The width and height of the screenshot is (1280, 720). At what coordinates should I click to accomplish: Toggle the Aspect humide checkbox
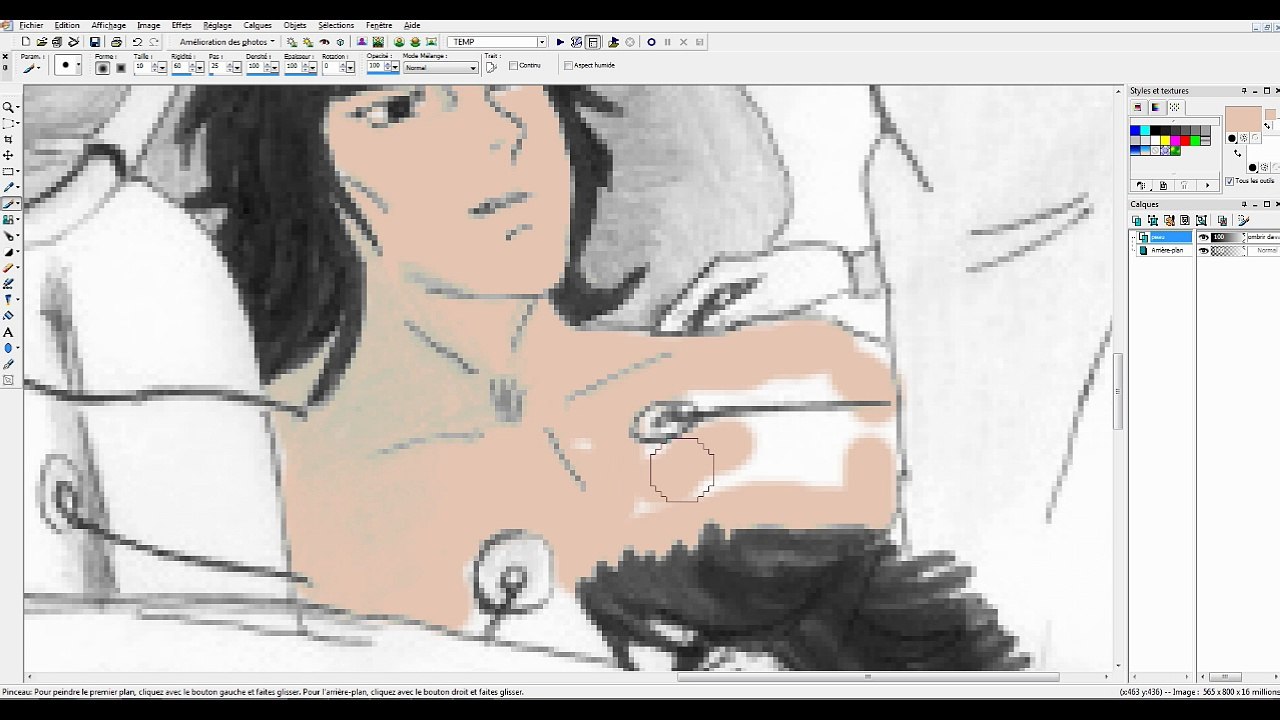(x=568, y=66)
